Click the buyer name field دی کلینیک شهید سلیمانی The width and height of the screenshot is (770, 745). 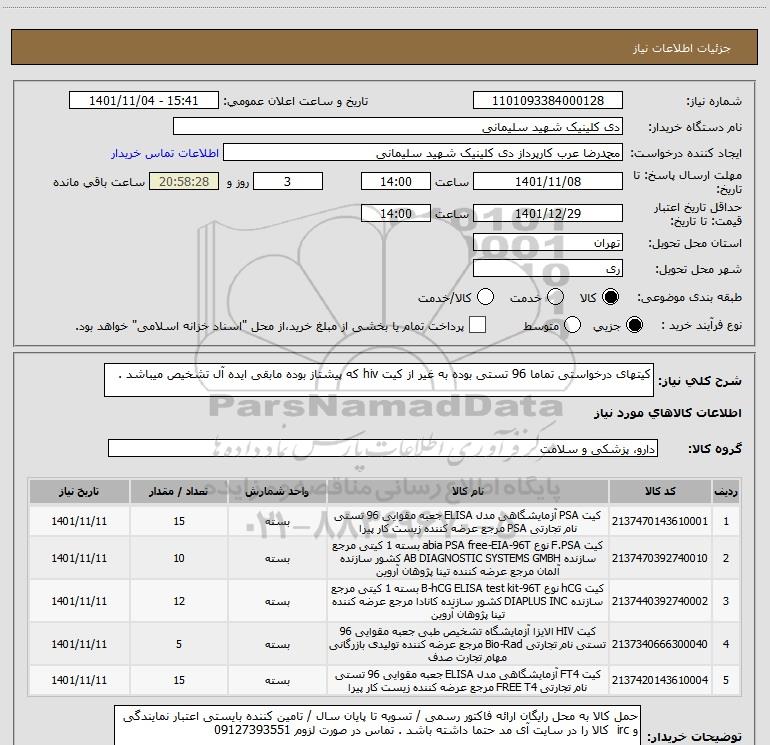[398, 127]
